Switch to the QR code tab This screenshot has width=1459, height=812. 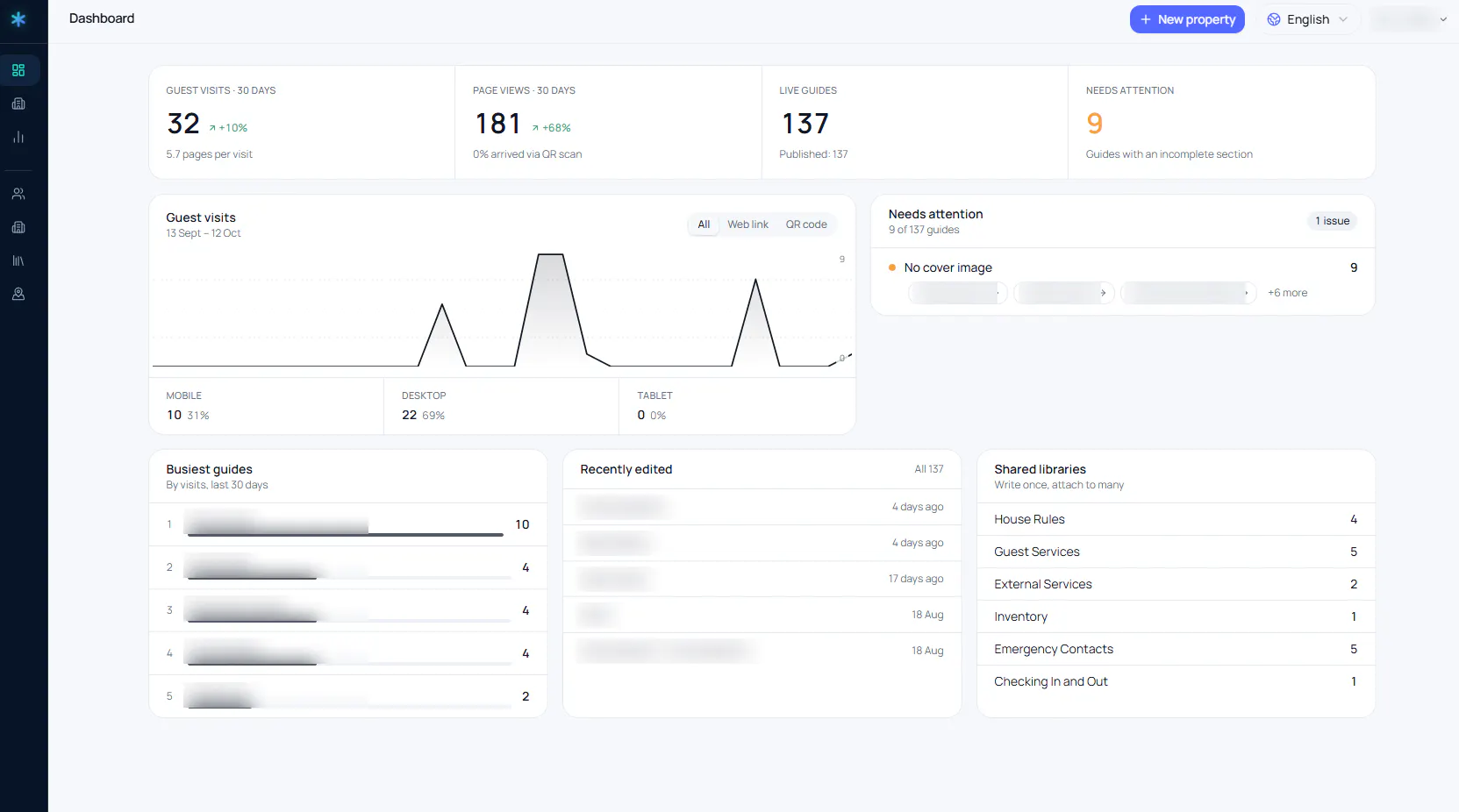pyautogui.click(x=806, y=224)
